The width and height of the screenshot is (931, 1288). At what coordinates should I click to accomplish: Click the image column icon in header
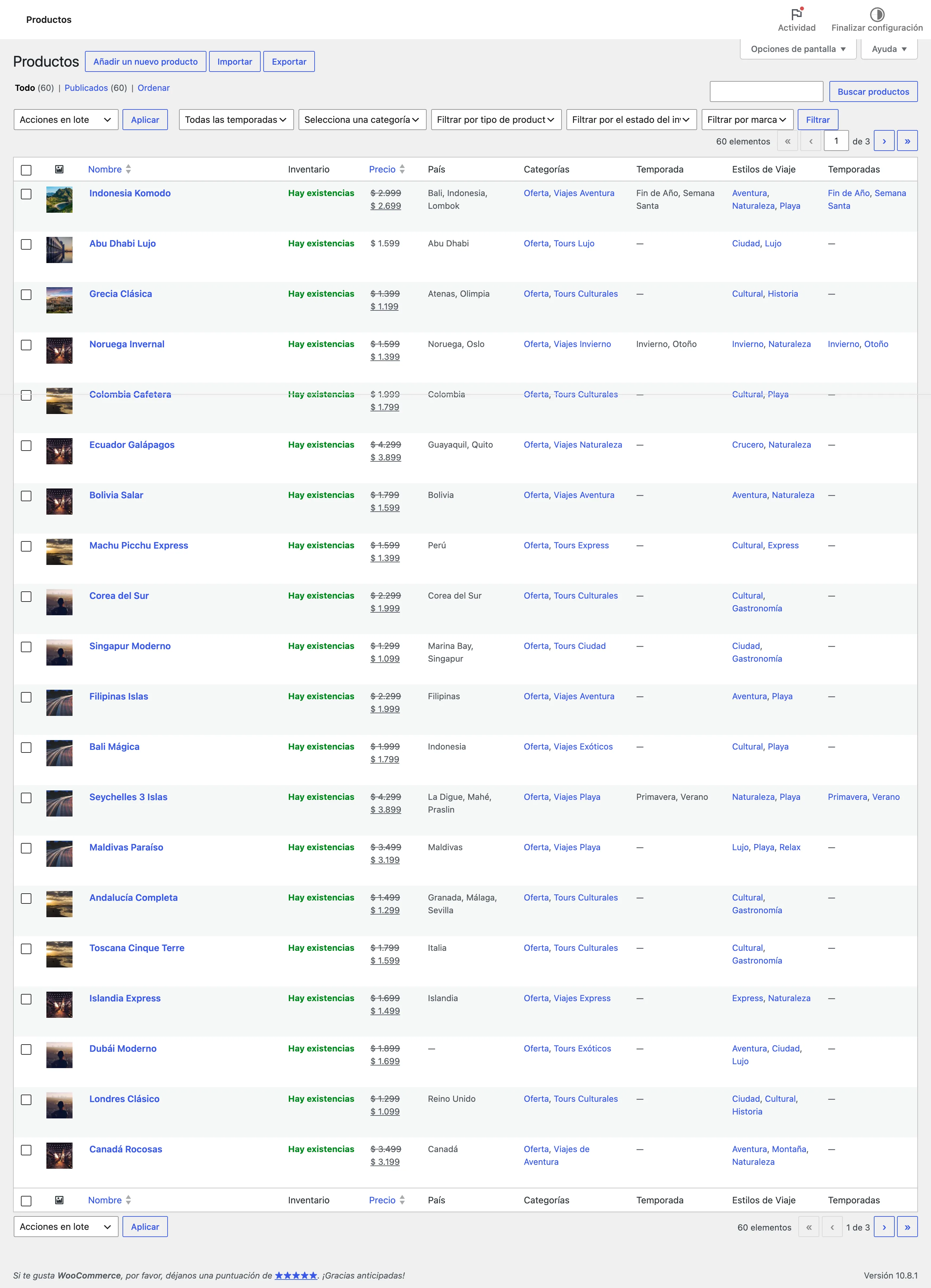coord(59,169)
